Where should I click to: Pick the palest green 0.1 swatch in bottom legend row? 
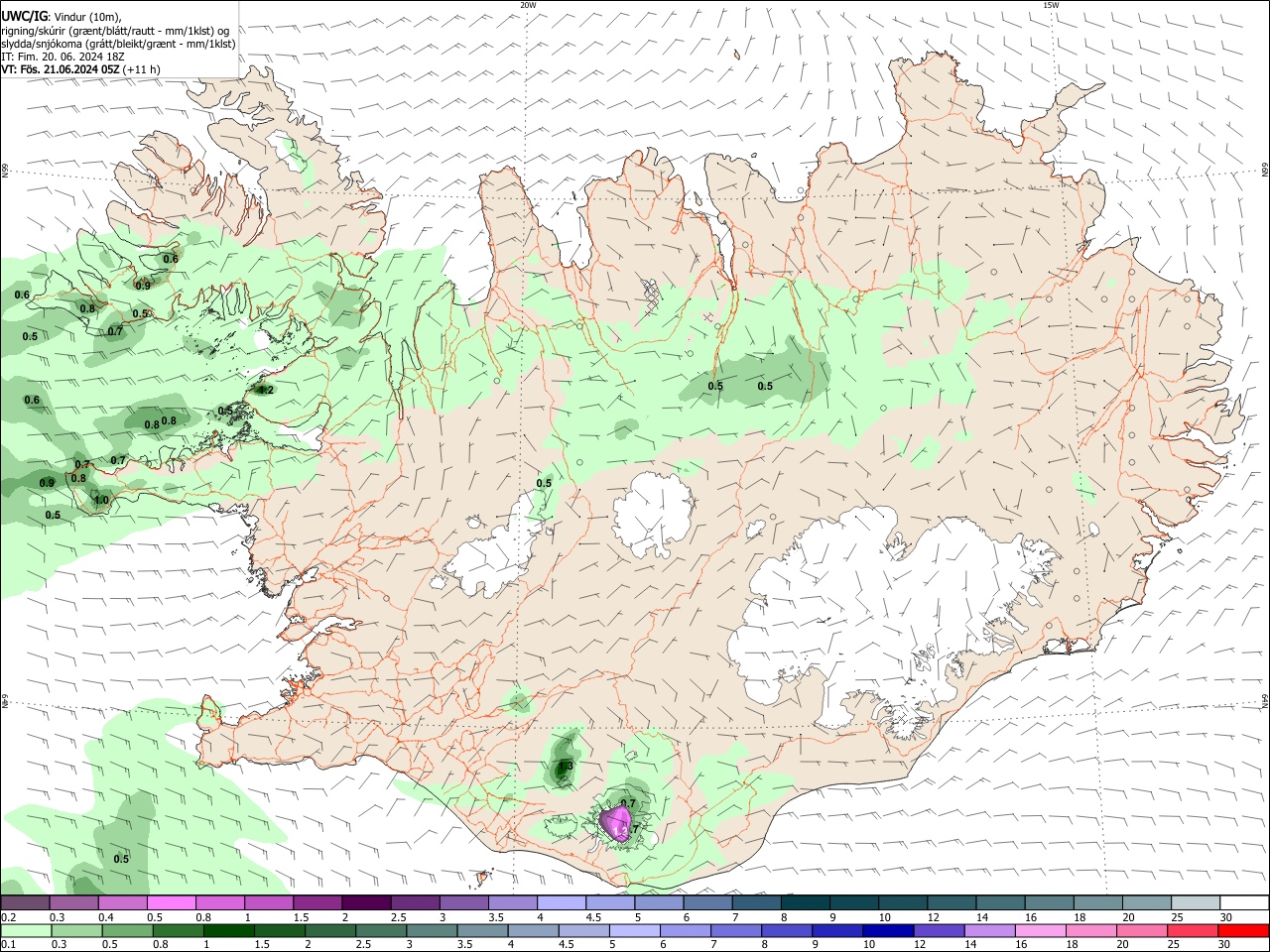click(26, 930)
